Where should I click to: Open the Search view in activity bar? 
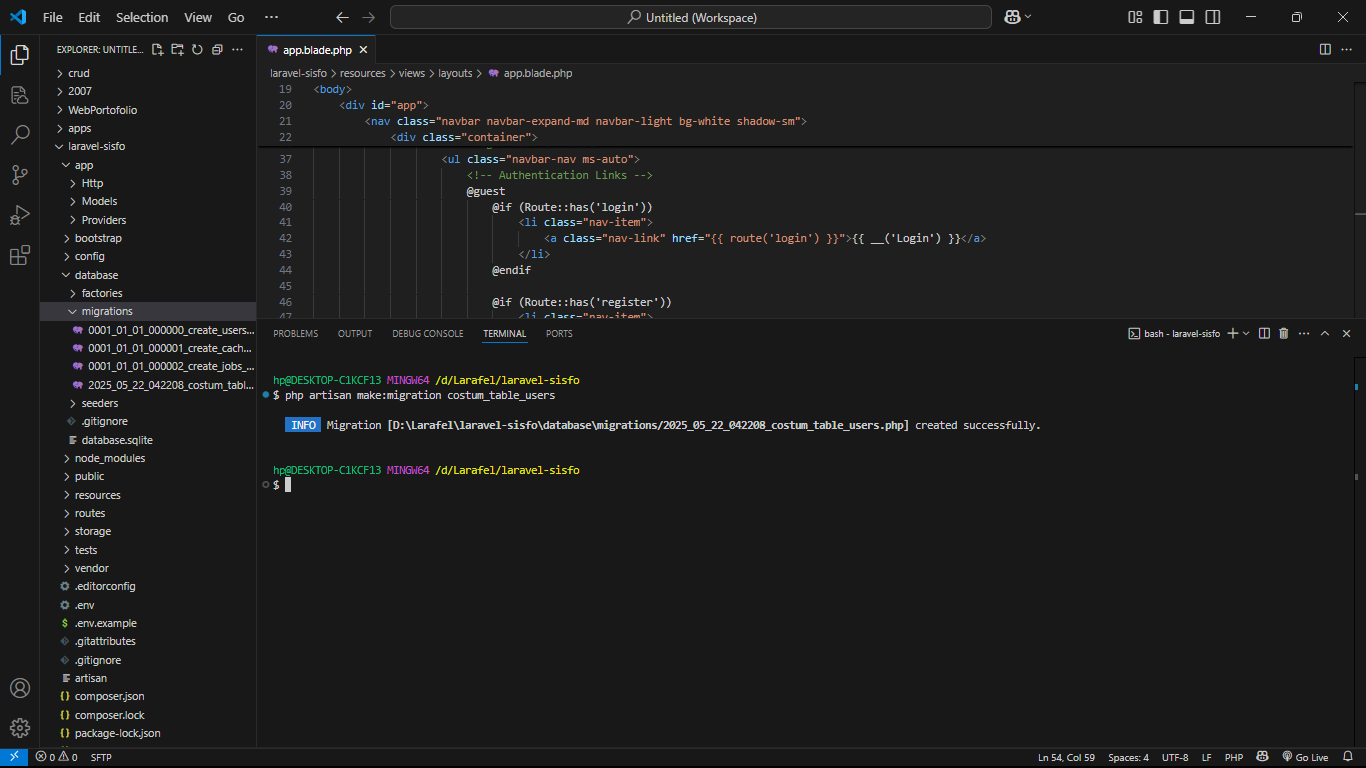pyautogui.click(x=20, y=135)
